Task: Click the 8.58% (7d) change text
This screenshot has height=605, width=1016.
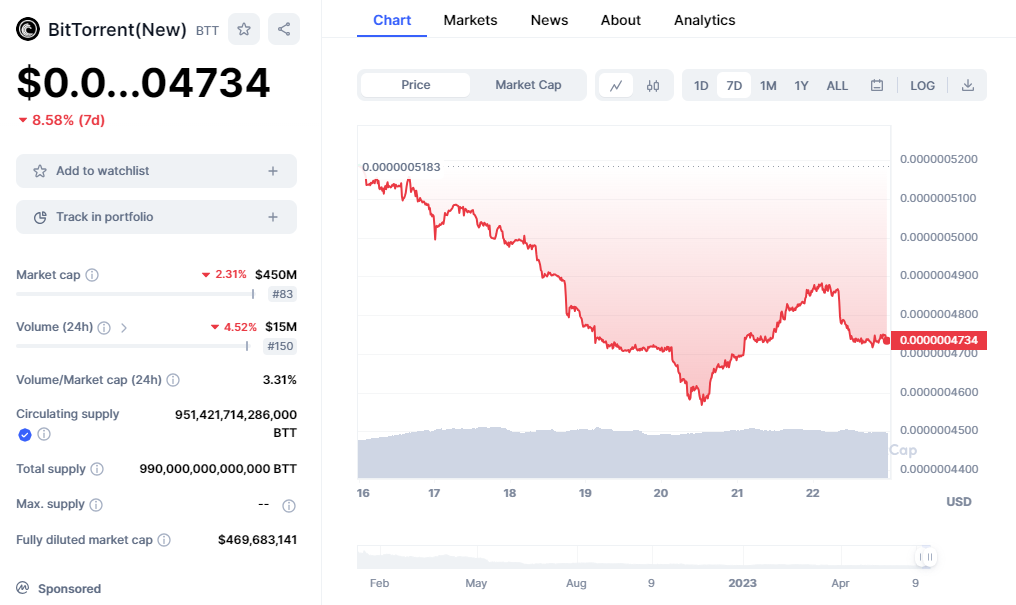Action: [68, 120]
